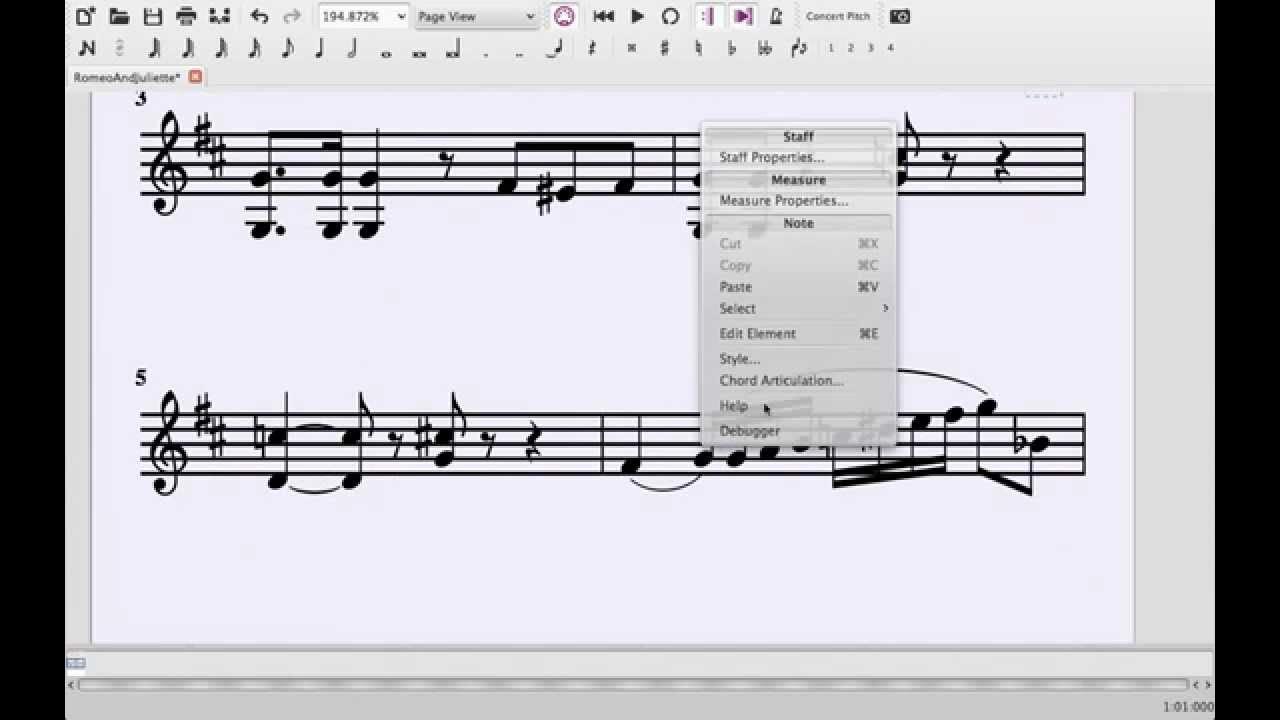Select the longa note duration
Image resolution: width=1280 pixels, height=720 pixels.
452,50
